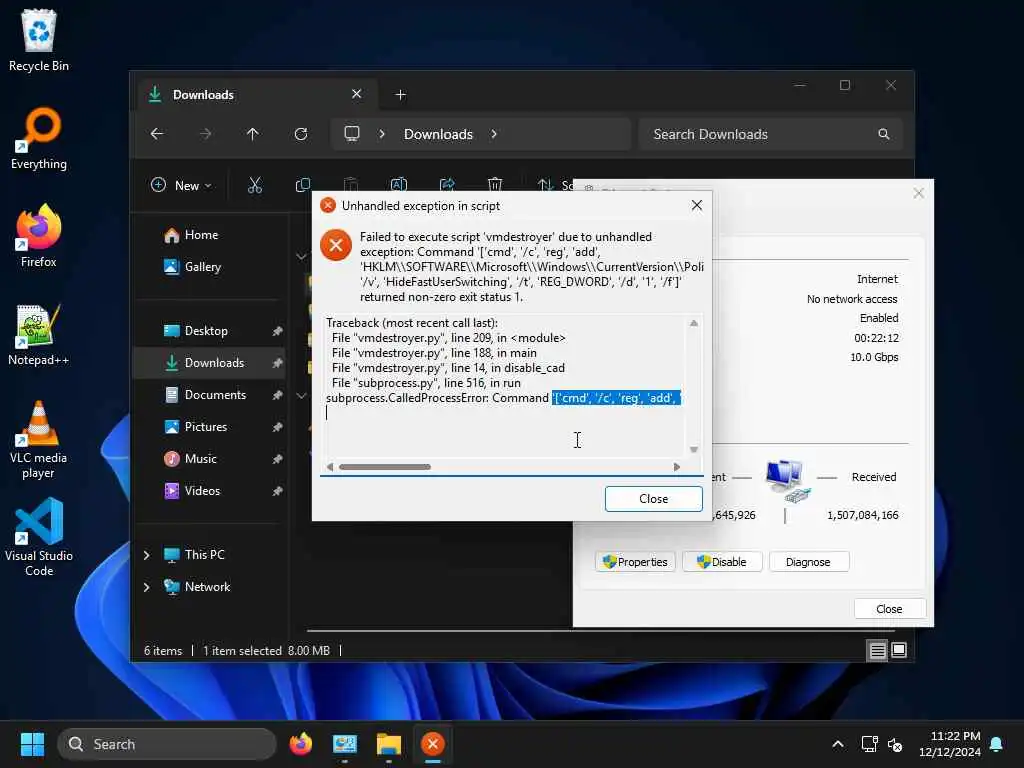The width and height of the screenshot is (1024, 768).
Task: Switch to large icons view layout
Action: click(x=899, y=650)
